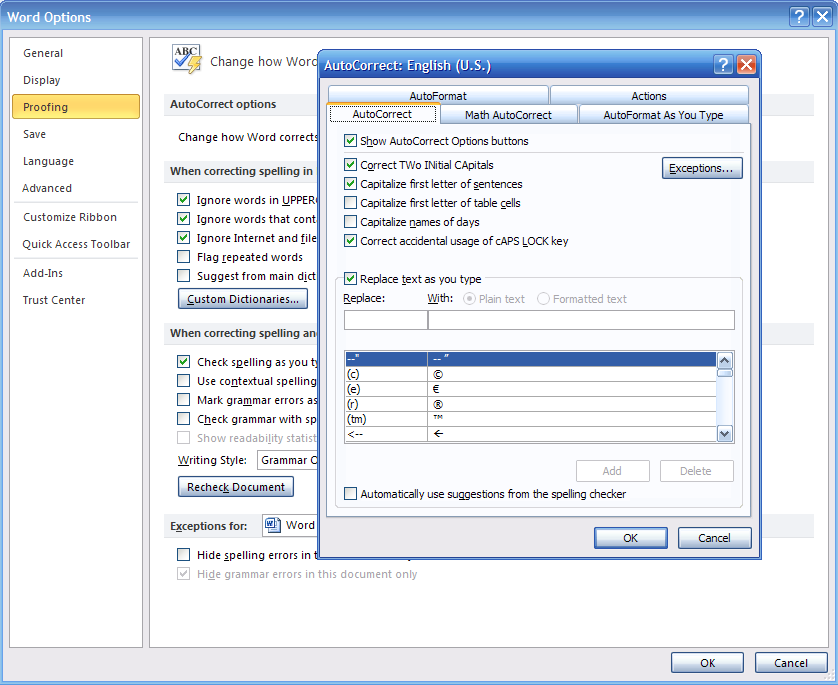Select the Formatted text radio button
838x685 pixels.
coord(543,299)
